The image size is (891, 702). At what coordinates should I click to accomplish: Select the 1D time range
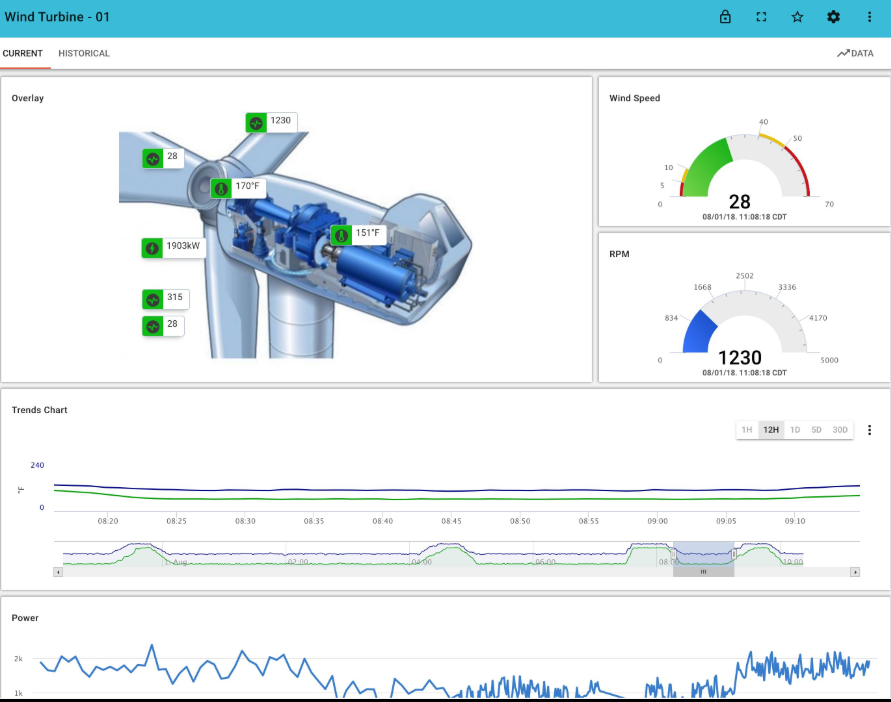(x=795, y=430)
